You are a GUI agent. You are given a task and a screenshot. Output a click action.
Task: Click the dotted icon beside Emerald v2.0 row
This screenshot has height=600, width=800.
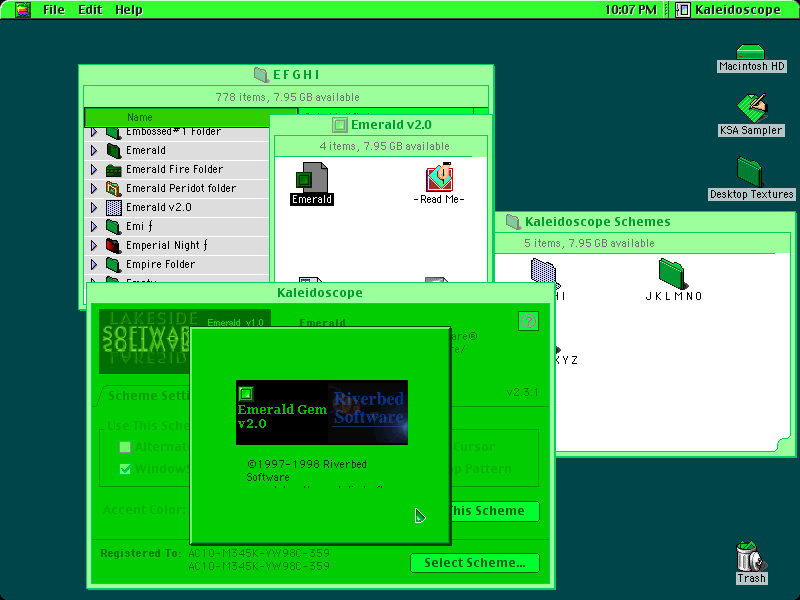click(x=113, y=208)
